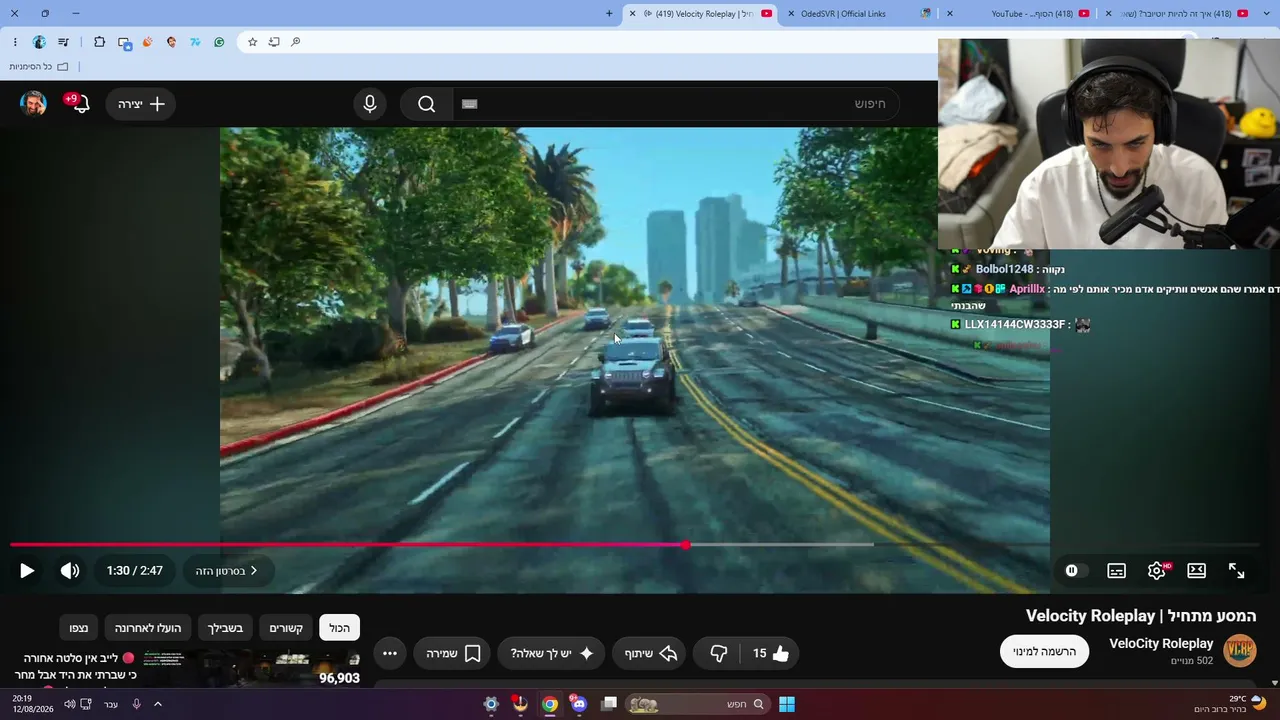Viewport: 1280px width, 720px height.
Task: Select the נצפו filter chip
Action: (78, 628)
